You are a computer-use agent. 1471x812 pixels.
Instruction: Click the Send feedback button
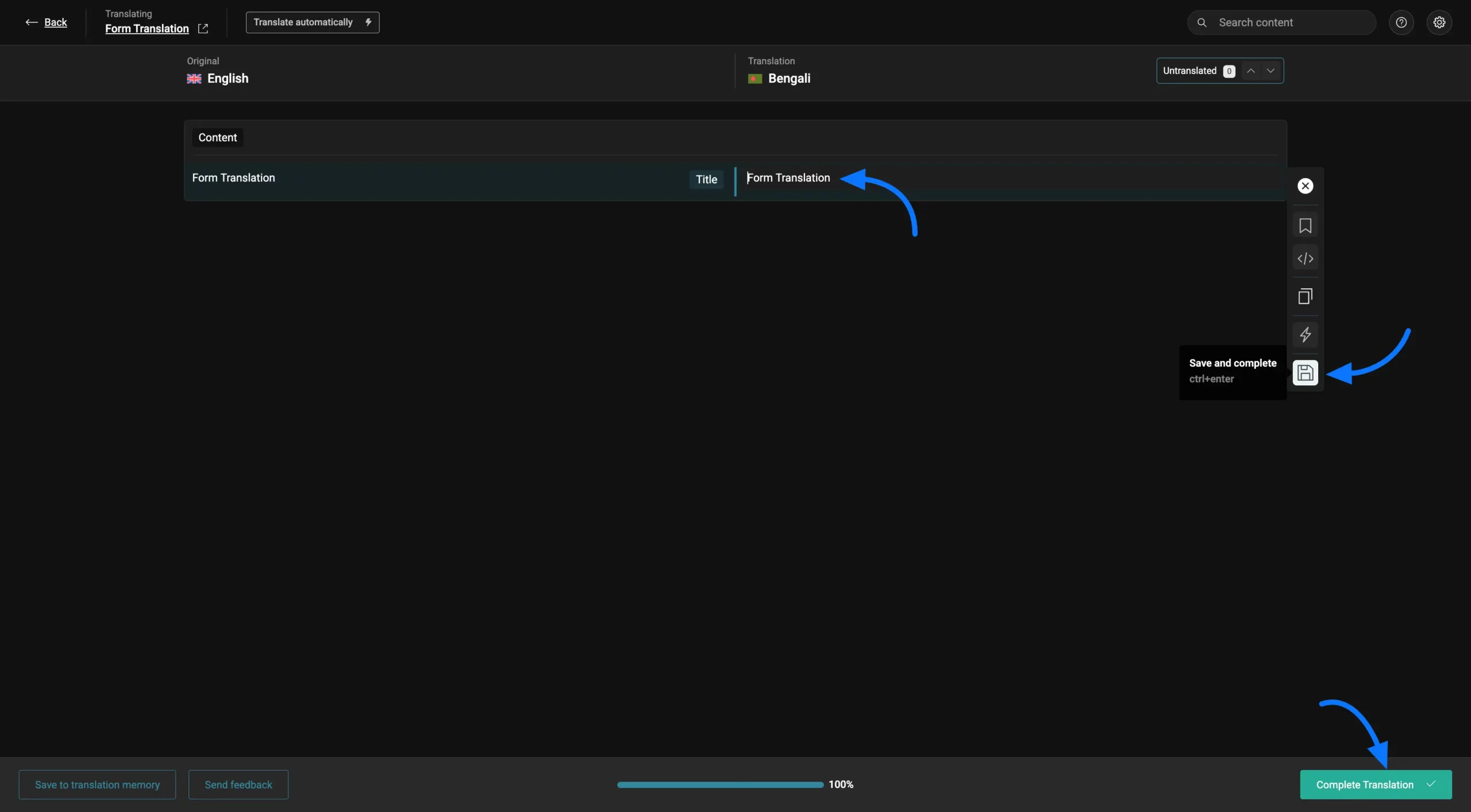pos(238,784)
